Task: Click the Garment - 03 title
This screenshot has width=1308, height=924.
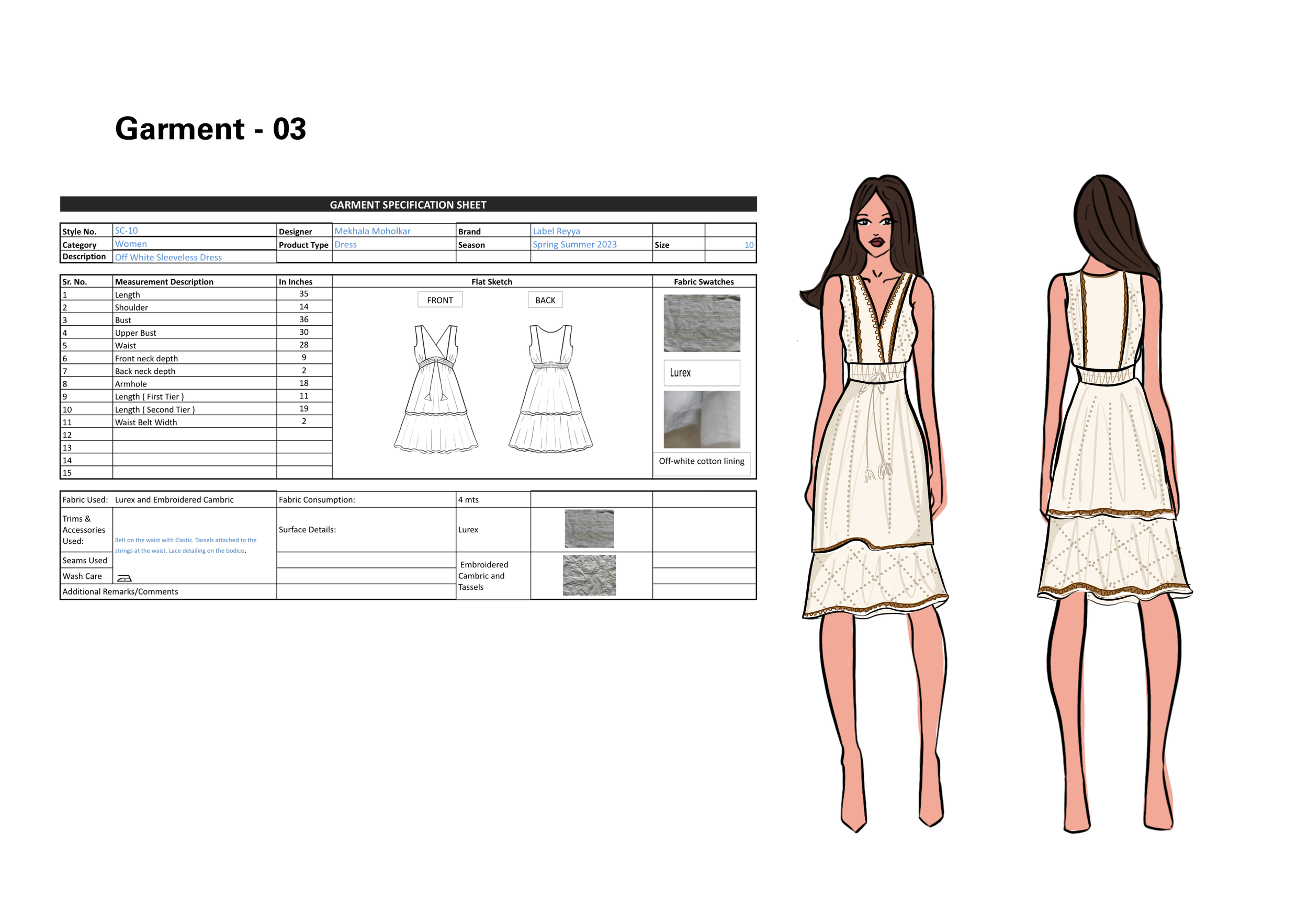Action: 210,129
